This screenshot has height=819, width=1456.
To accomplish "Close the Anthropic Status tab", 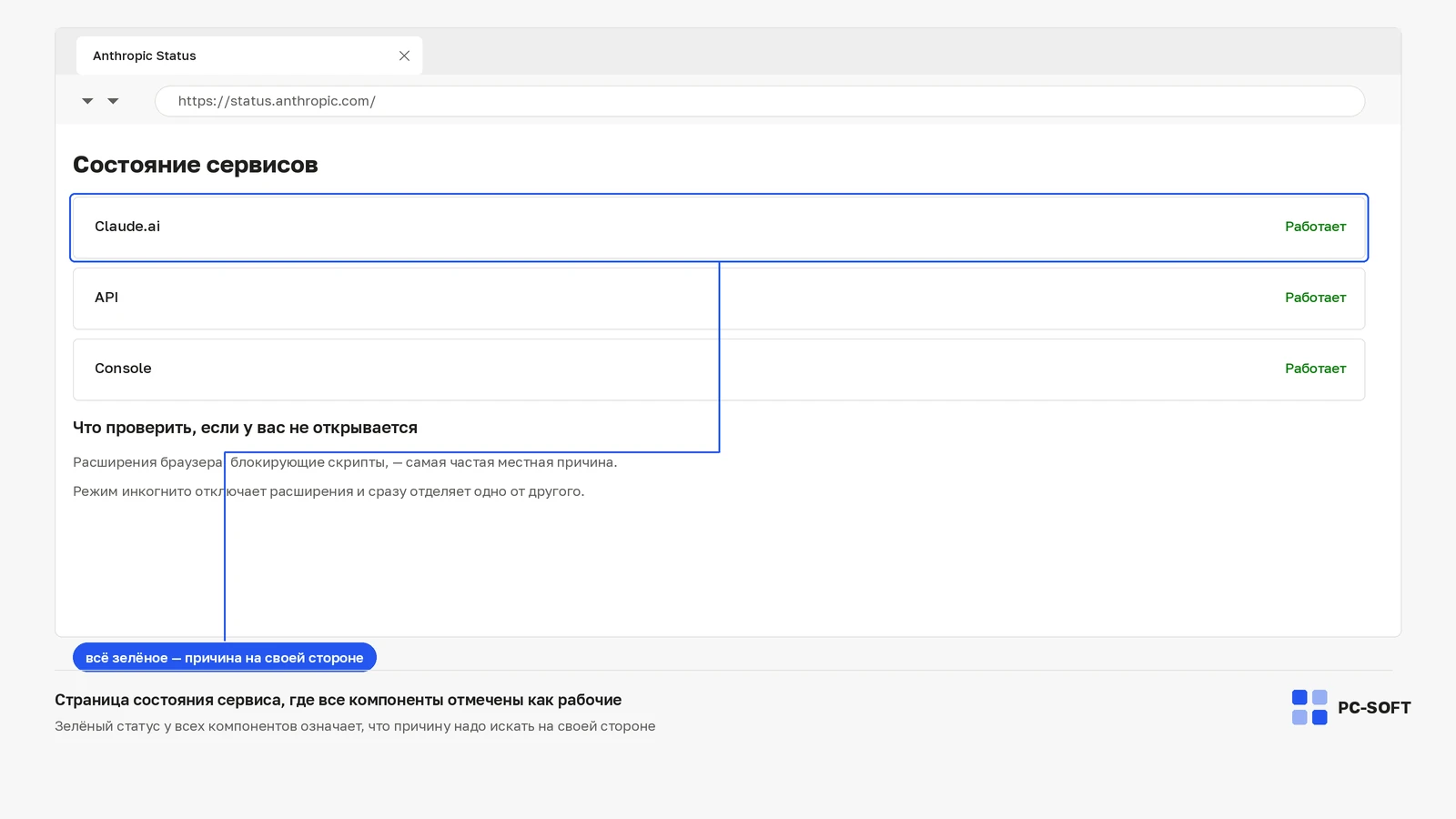I will (x=404, y=56).
